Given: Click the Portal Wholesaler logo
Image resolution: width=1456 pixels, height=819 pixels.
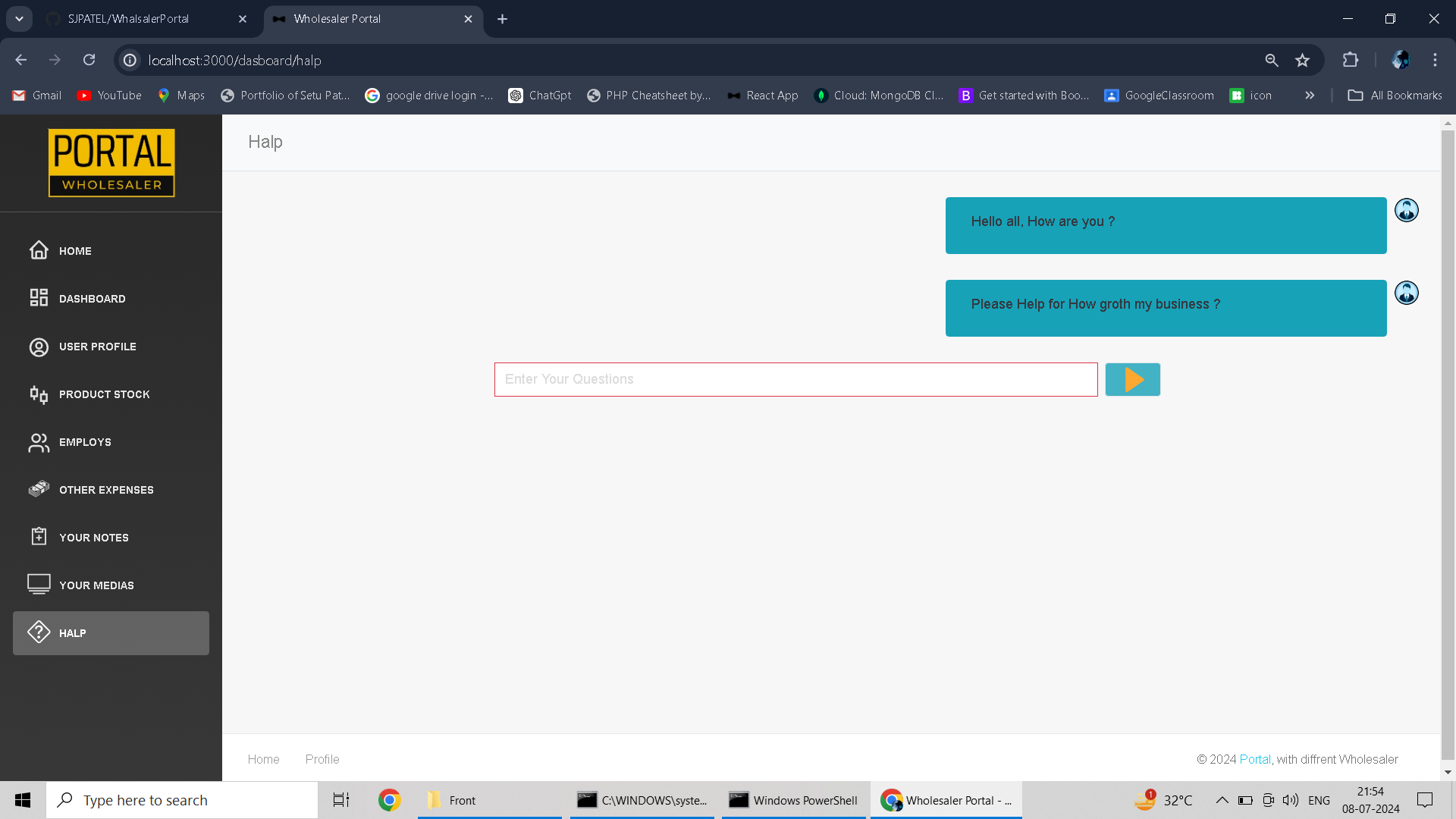Looking at the screenshot, I should pyautogui.click(x=111, y=163).
